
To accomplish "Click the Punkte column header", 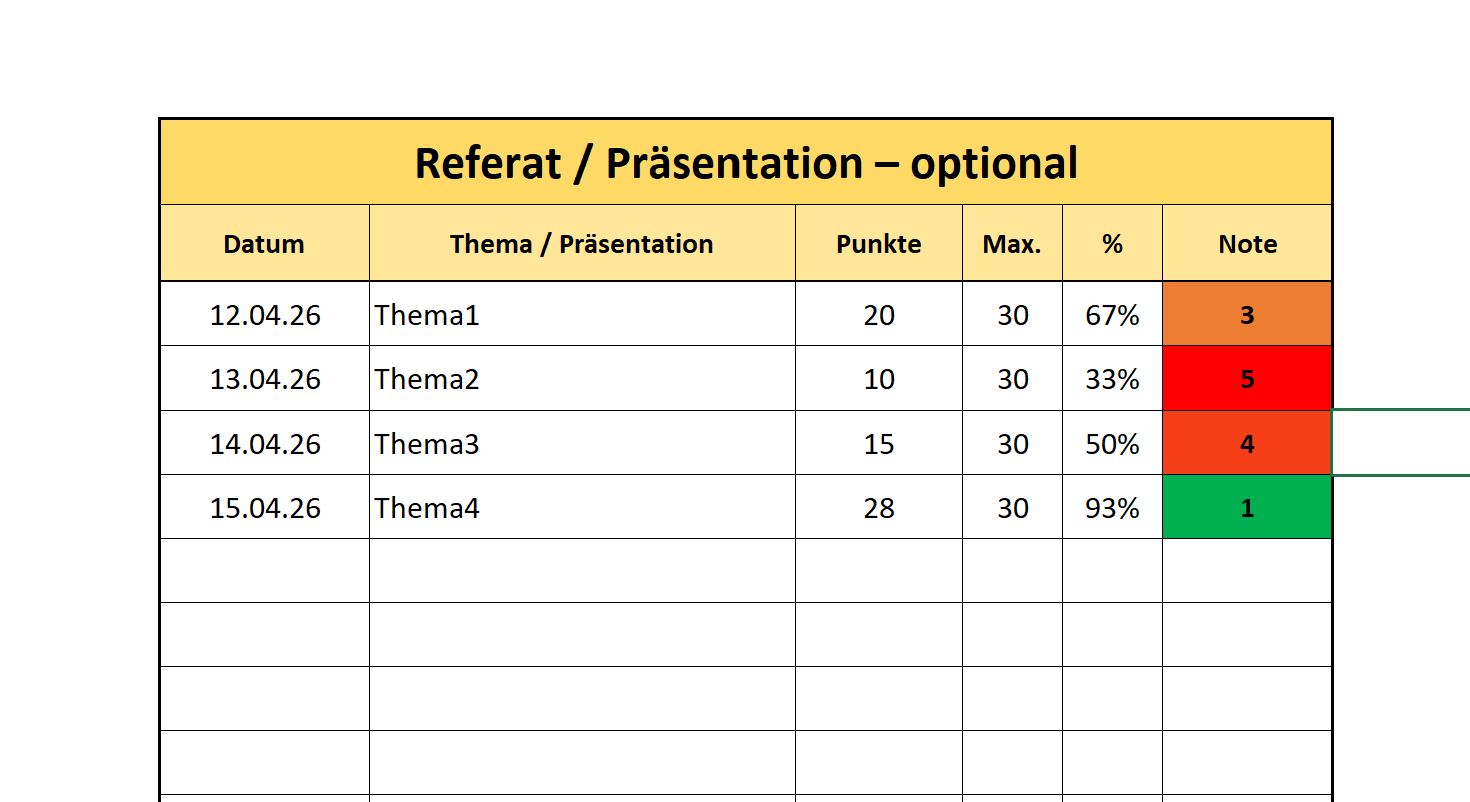I will click(x=879, y=243).
